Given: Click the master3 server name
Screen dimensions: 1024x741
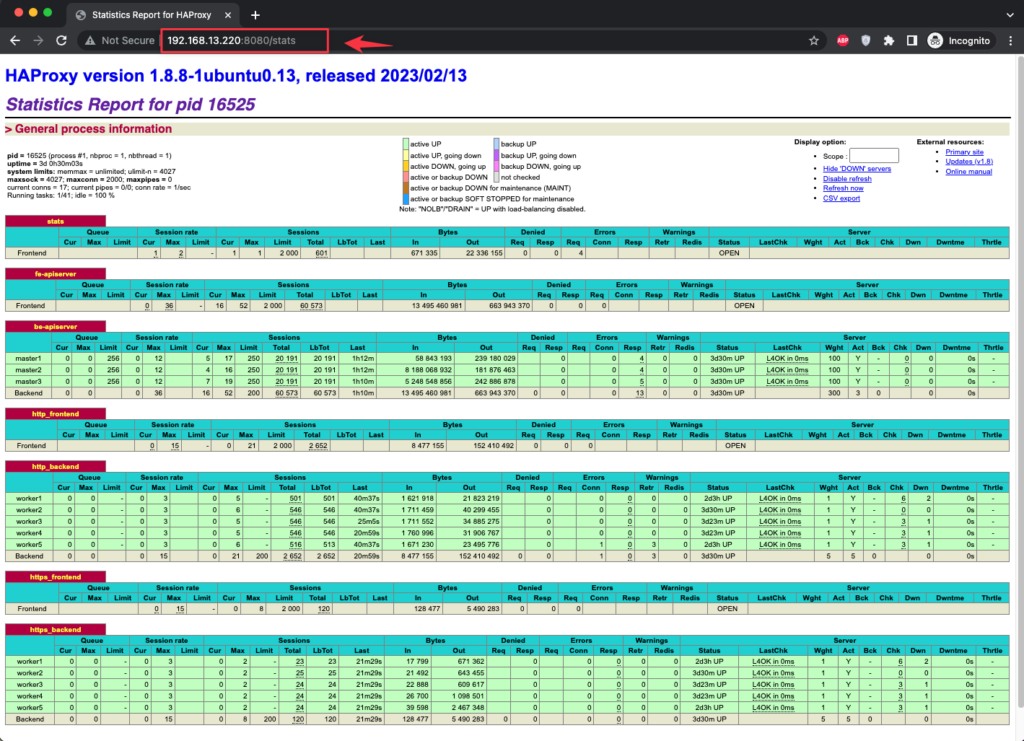Looking at the screenshot, I should pos(29,381).
